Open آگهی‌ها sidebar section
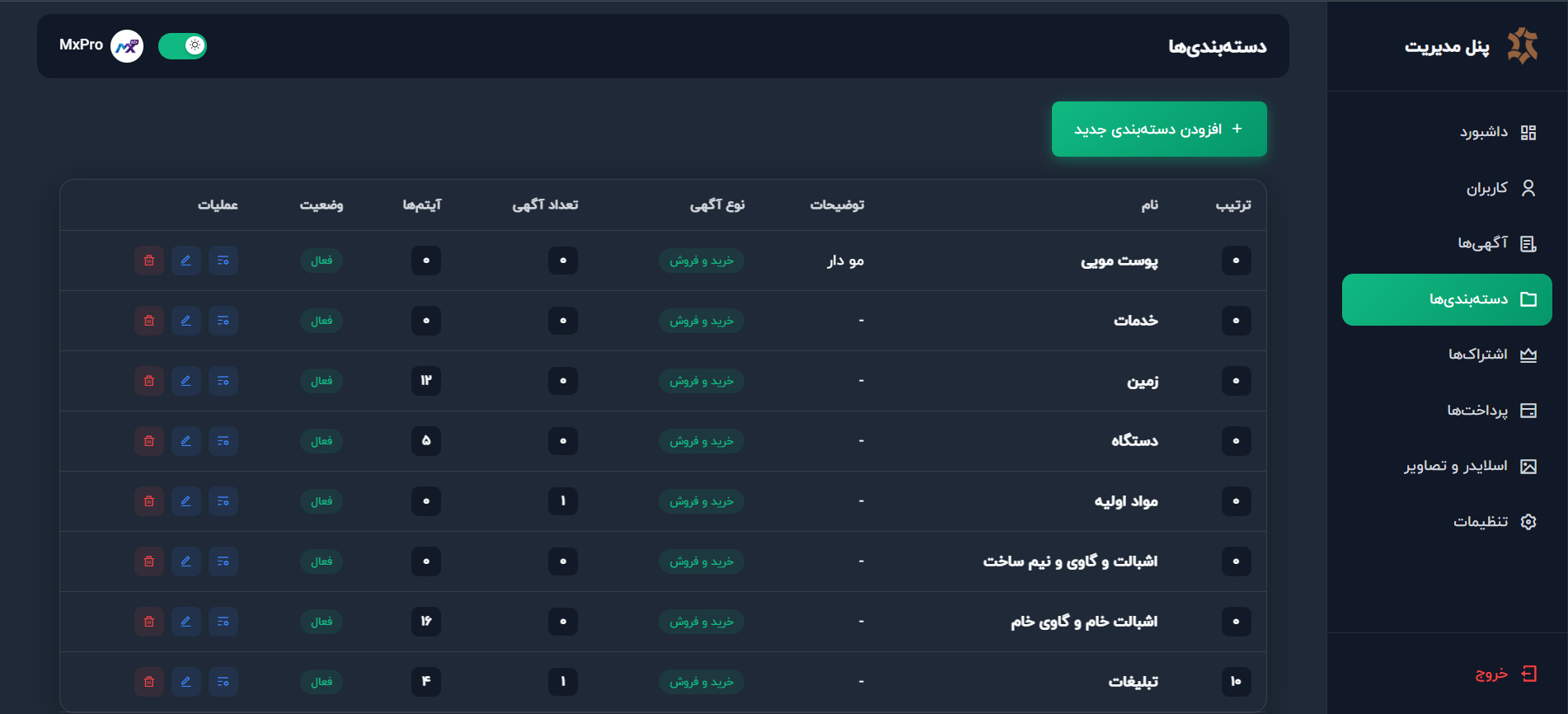Viewport: 1568px width, 714px height. tap(1448, 244)
